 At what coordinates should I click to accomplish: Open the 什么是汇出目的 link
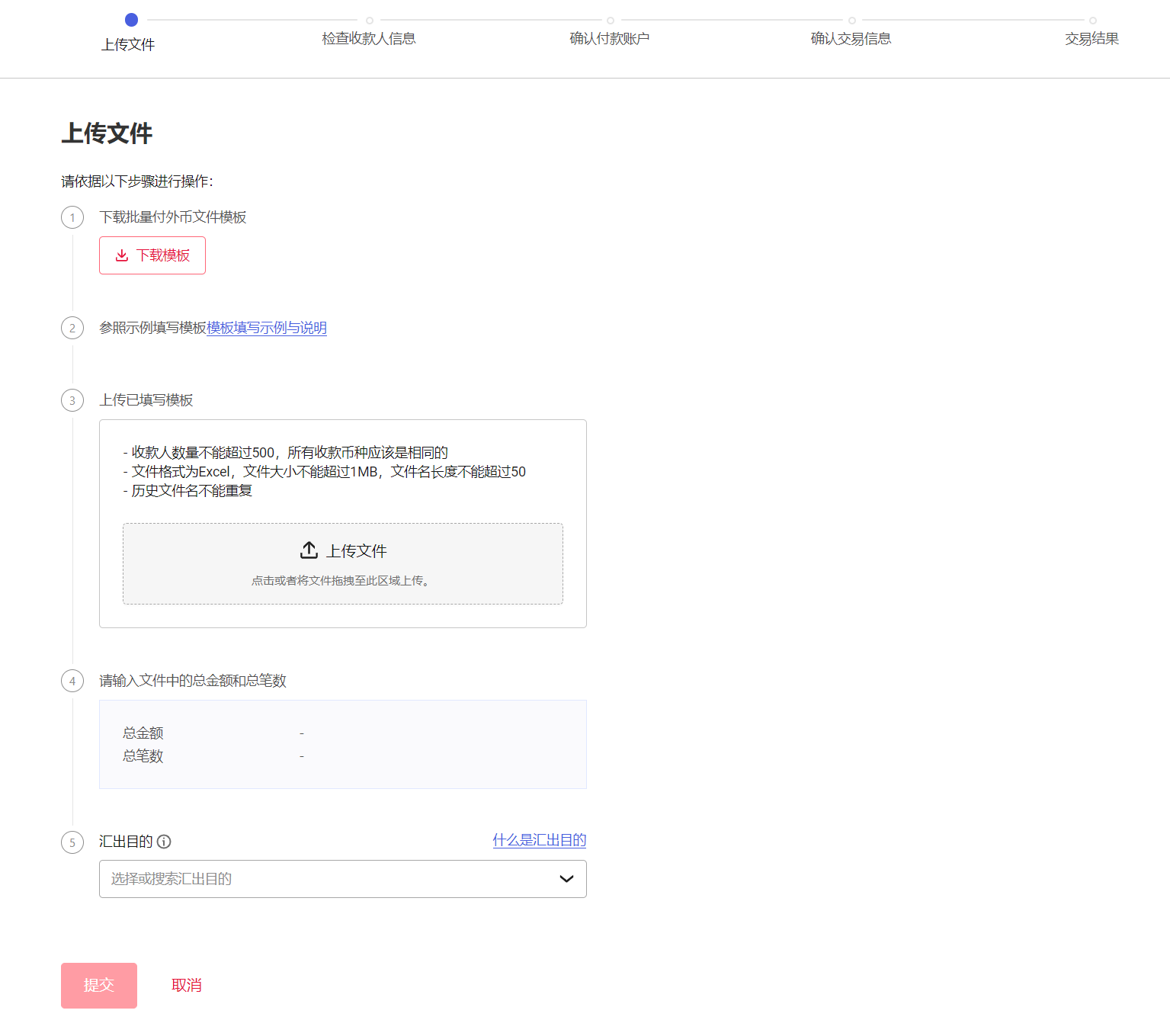(x=539, y=840)
